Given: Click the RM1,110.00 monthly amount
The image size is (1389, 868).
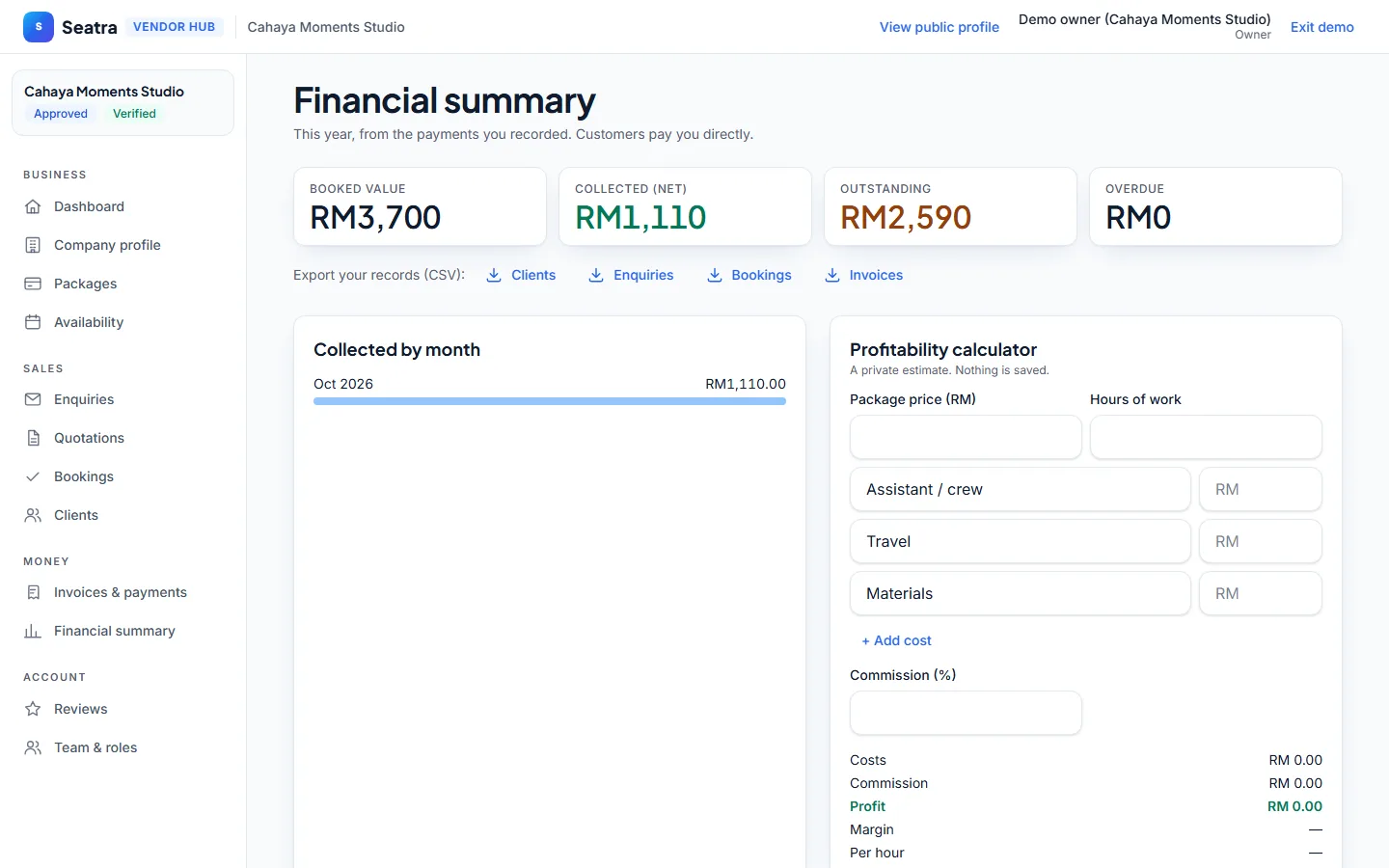Looking at the screenshot, I should click(746, 384).
